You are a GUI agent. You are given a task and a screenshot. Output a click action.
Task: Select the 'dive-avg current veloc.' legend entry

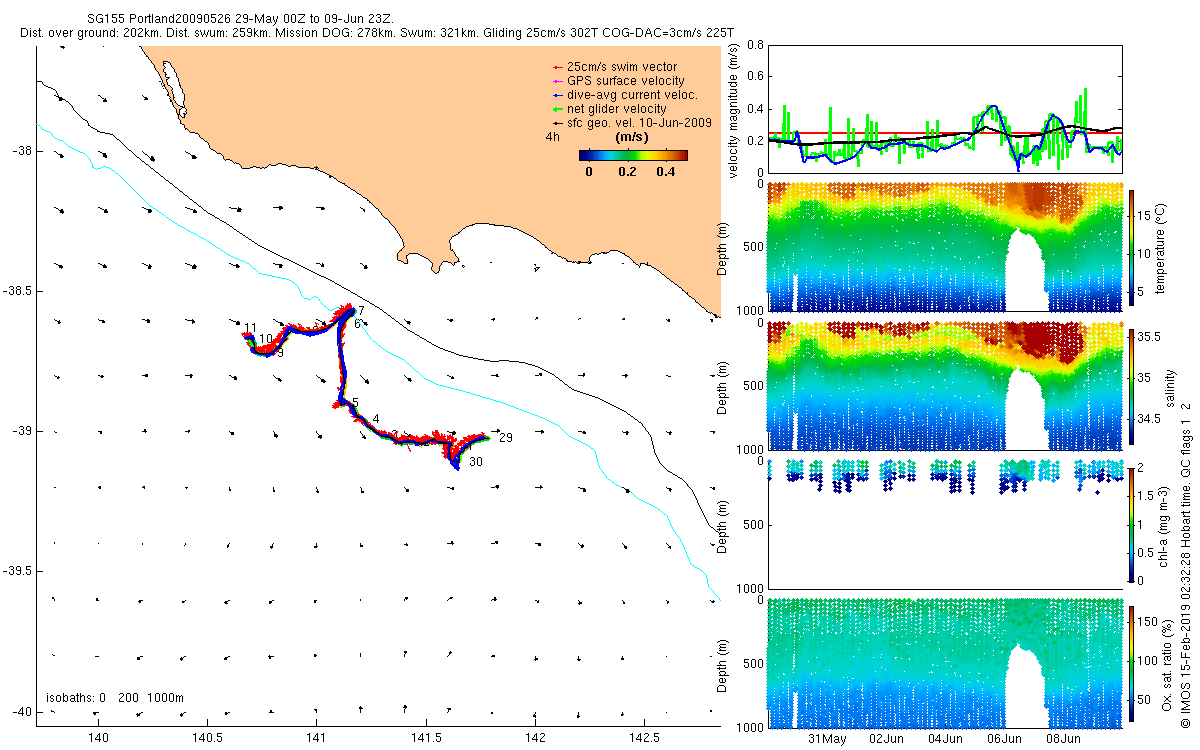click(625, 94)
